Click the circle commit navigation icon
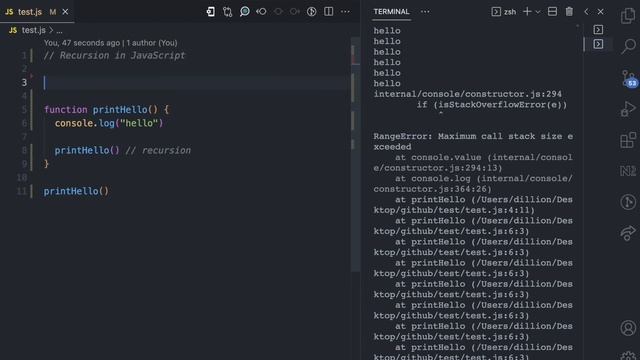Image resolution: width=640 pixels, height=360 pixels. (278, 11)
